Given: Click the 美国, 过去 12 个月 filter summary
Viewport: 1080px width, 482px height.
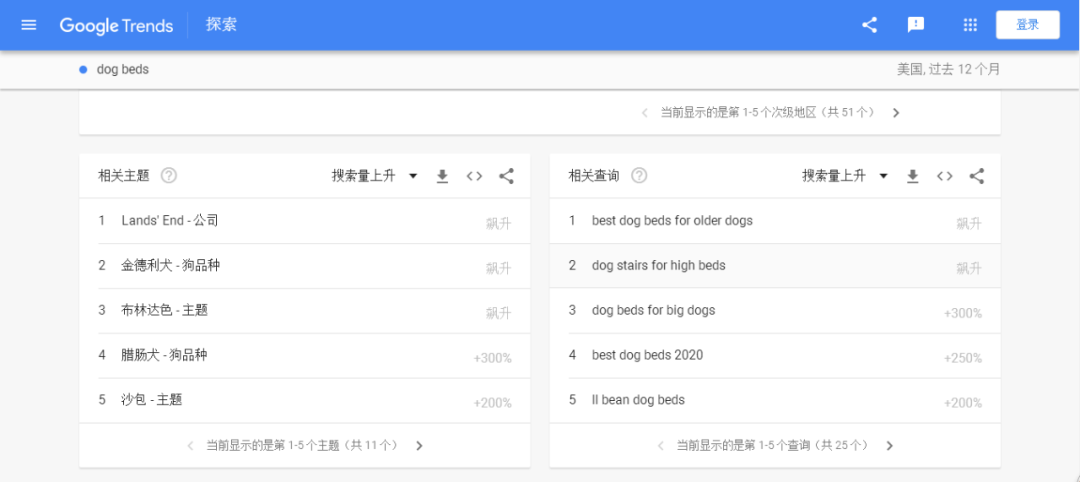Looking at the screenshot, I should click(x=948, y=70).
